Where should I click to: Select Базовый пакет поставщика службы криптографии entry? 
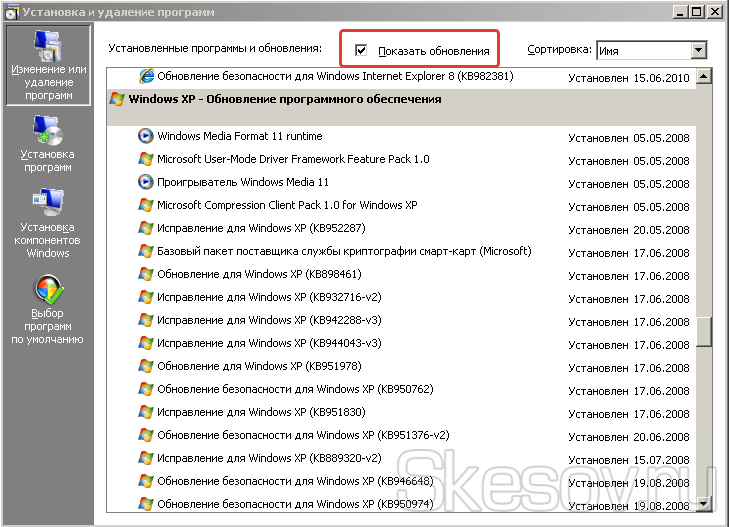point(344,251)
